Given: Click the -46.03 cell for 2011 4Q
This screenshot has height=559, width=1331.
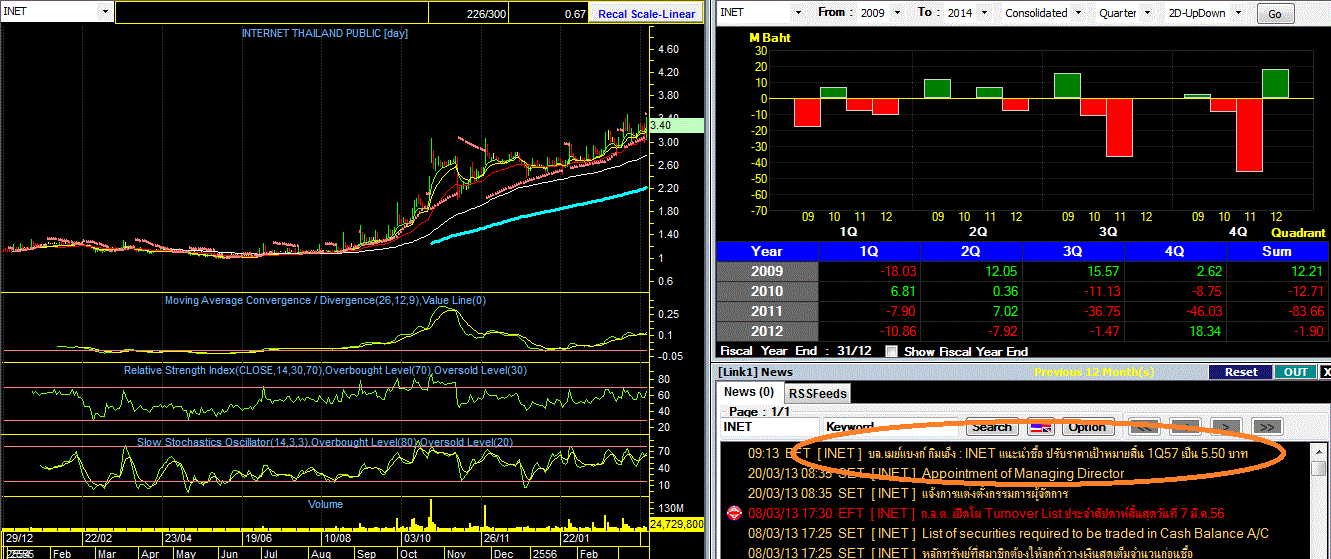Looking at the screenshot, I should point(1175,311).
